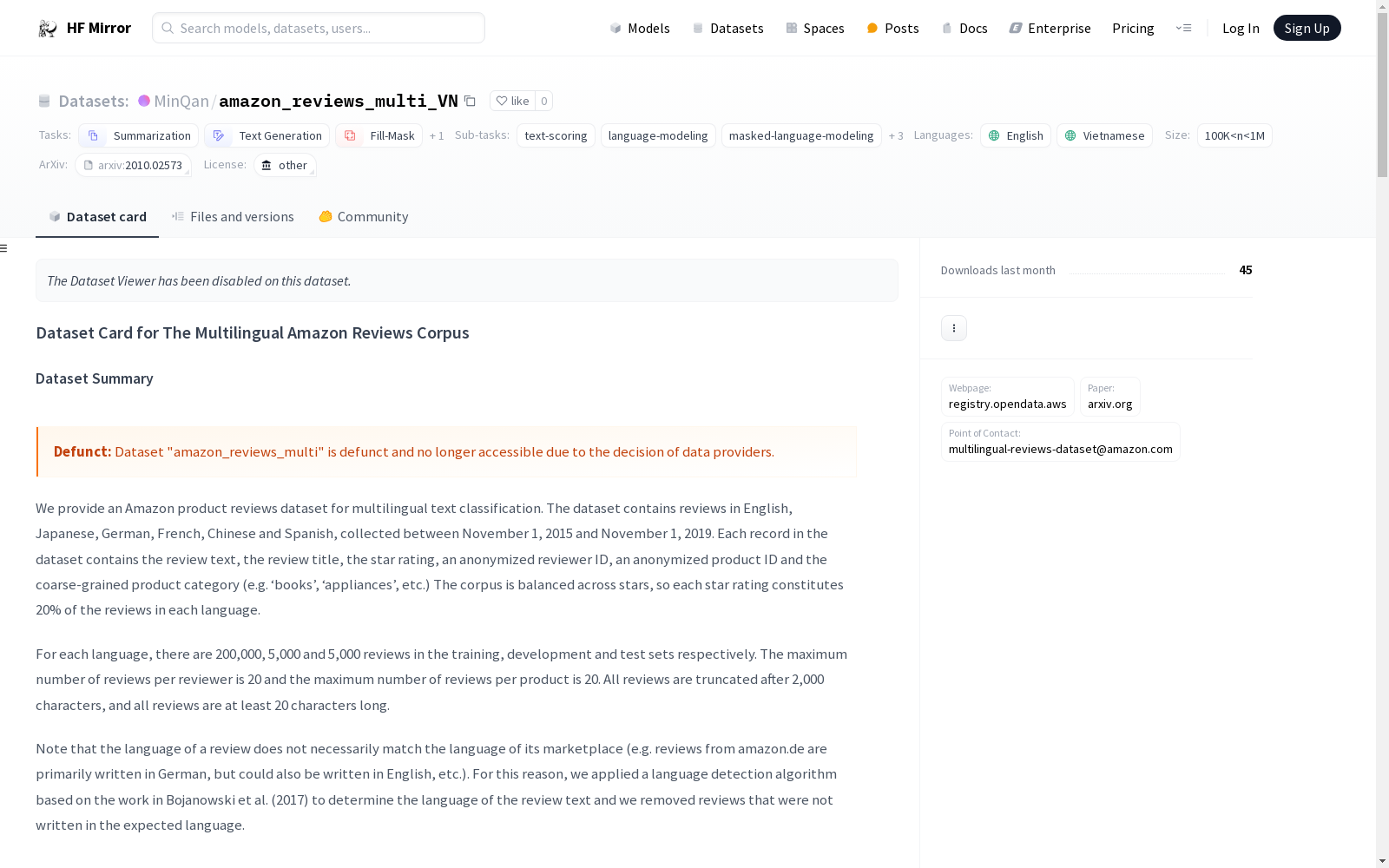Open the Models page

[640, 28]
